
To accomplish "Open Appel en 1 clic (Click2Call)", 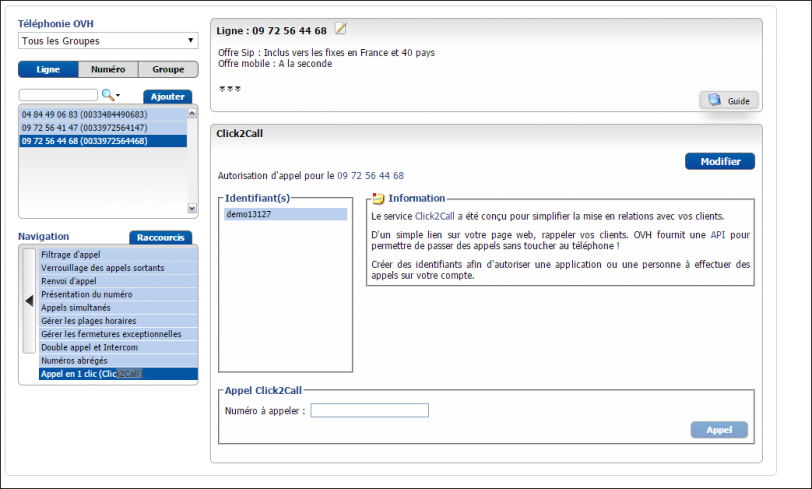I will pos(119,374).
